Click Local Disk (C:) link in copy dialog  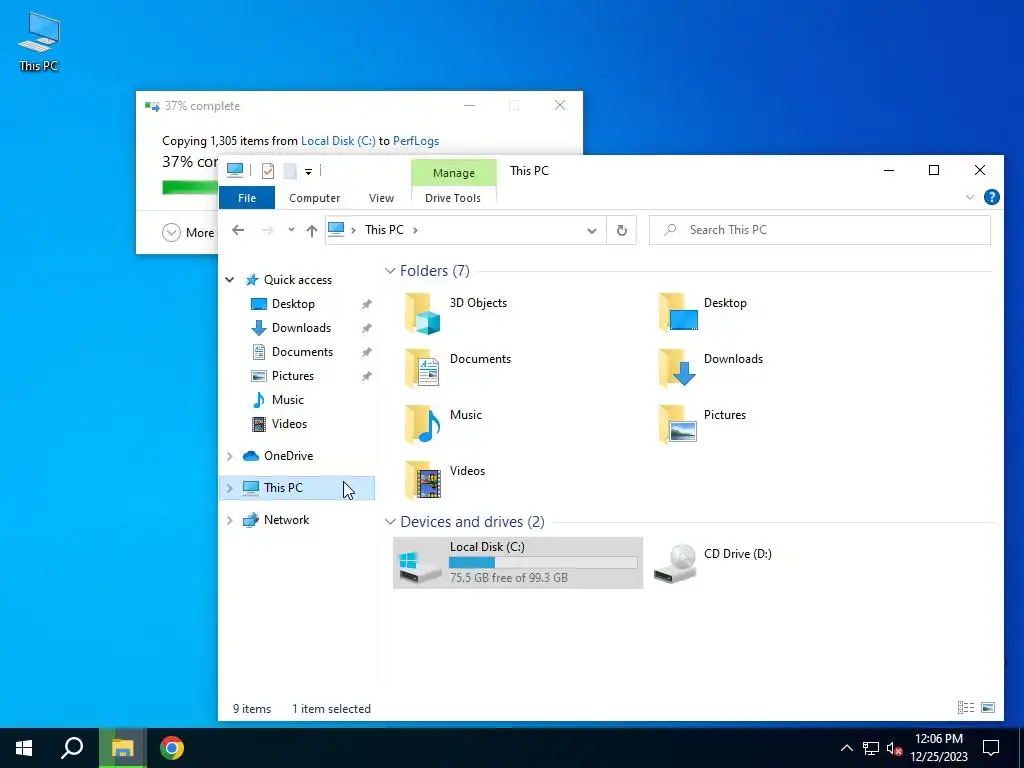coord(338,141)
